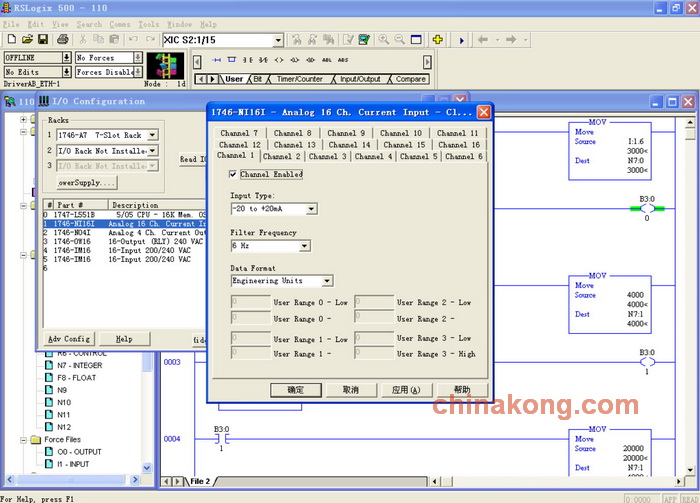Select 1746-NO4I row in module list
Screen dimensions: 700x503
coord(125,233)
